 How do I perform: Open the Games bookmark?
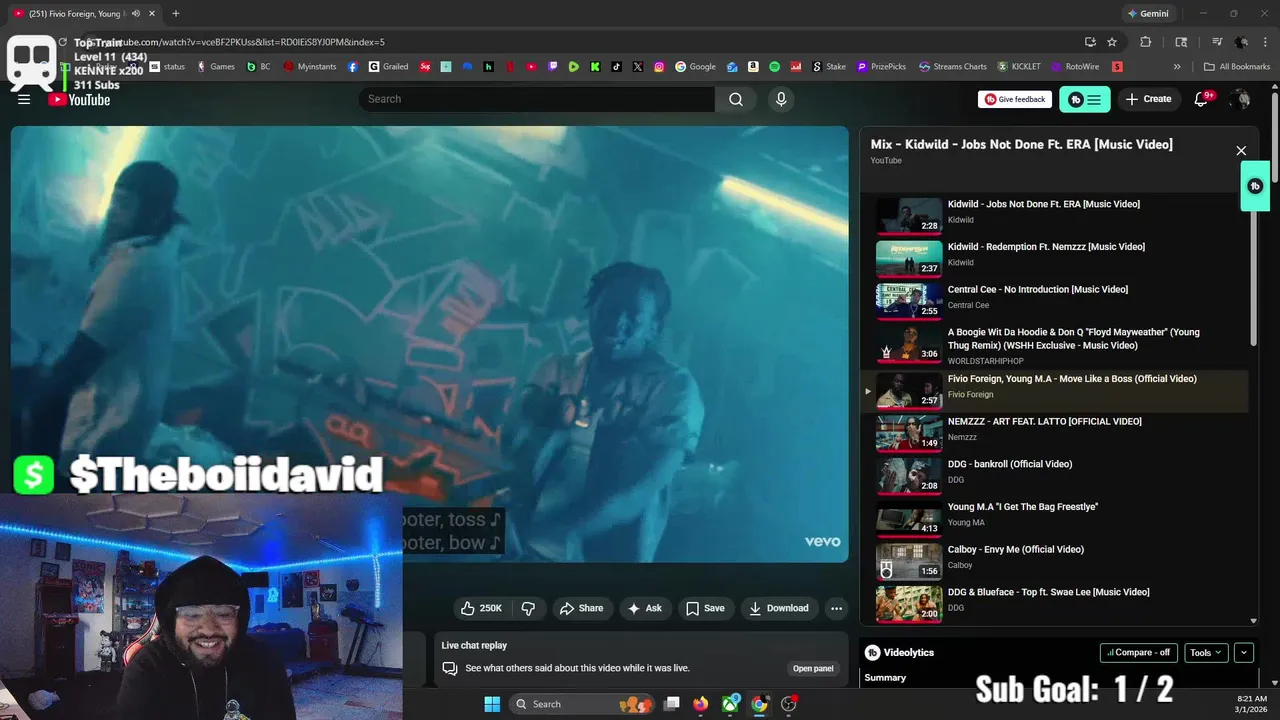click(x=216, y=67)
